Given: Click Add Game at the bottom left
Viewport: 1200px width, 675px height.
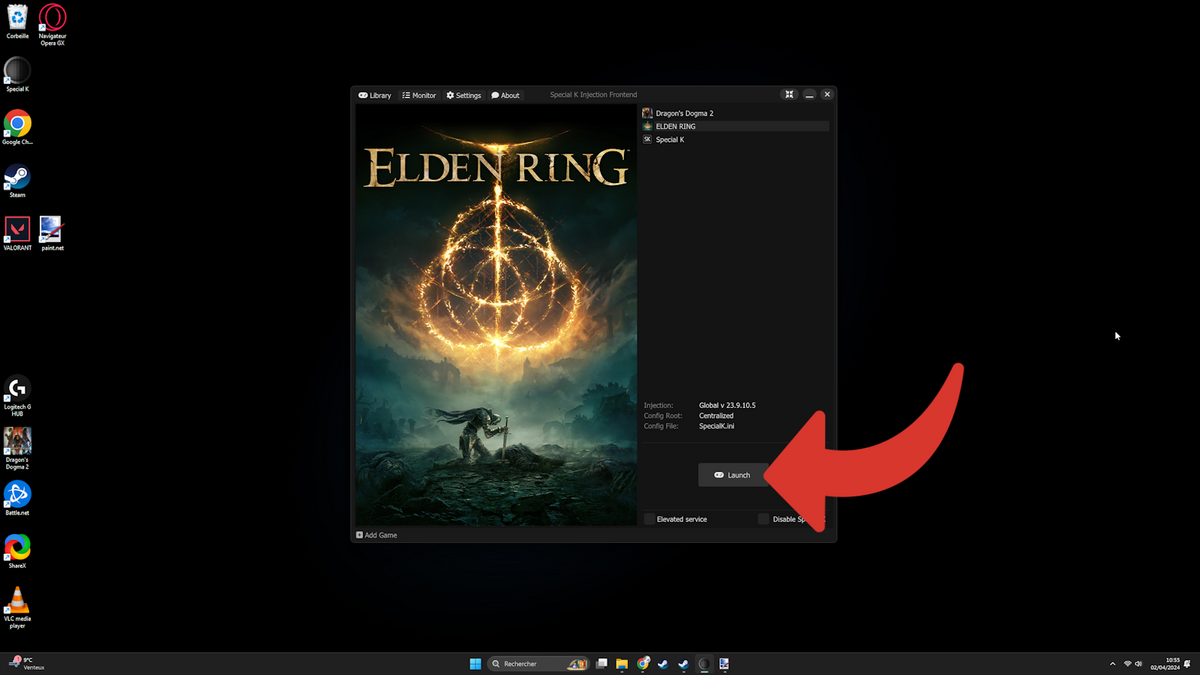Looking at the screenshot, I should point(377,535).
